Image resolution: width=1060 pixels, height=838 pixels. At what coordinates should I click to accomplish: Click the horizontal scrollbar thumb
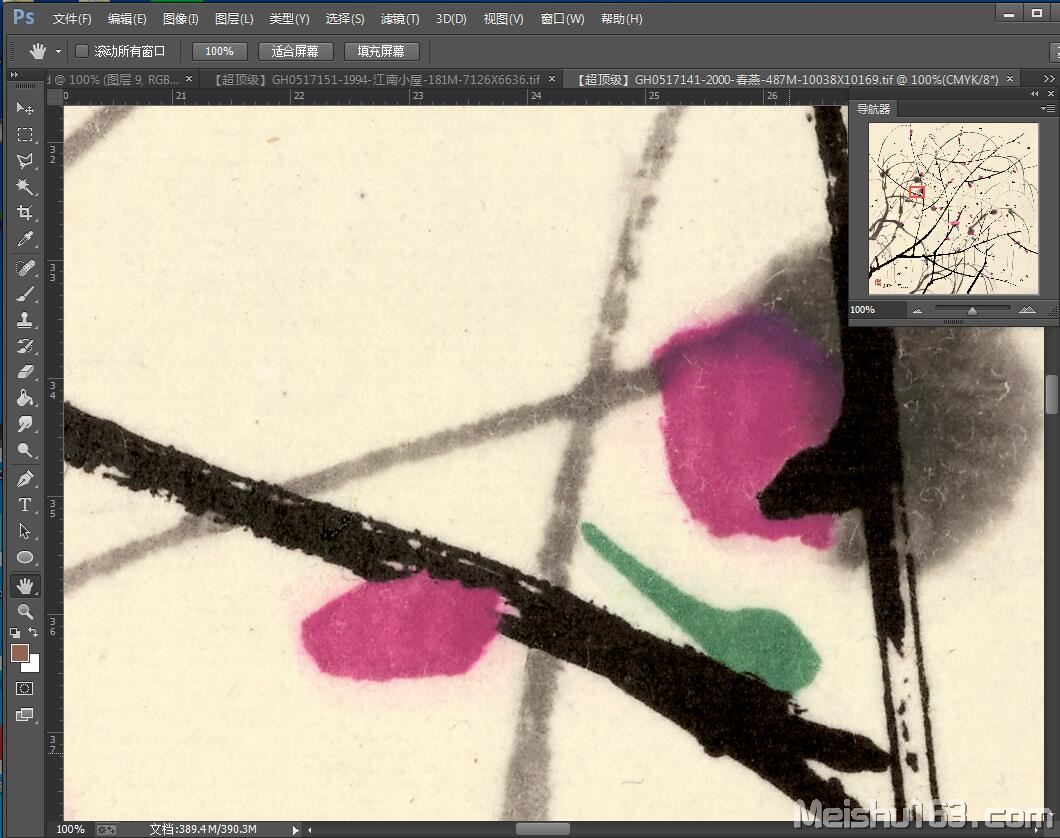[x=542, y=829]
